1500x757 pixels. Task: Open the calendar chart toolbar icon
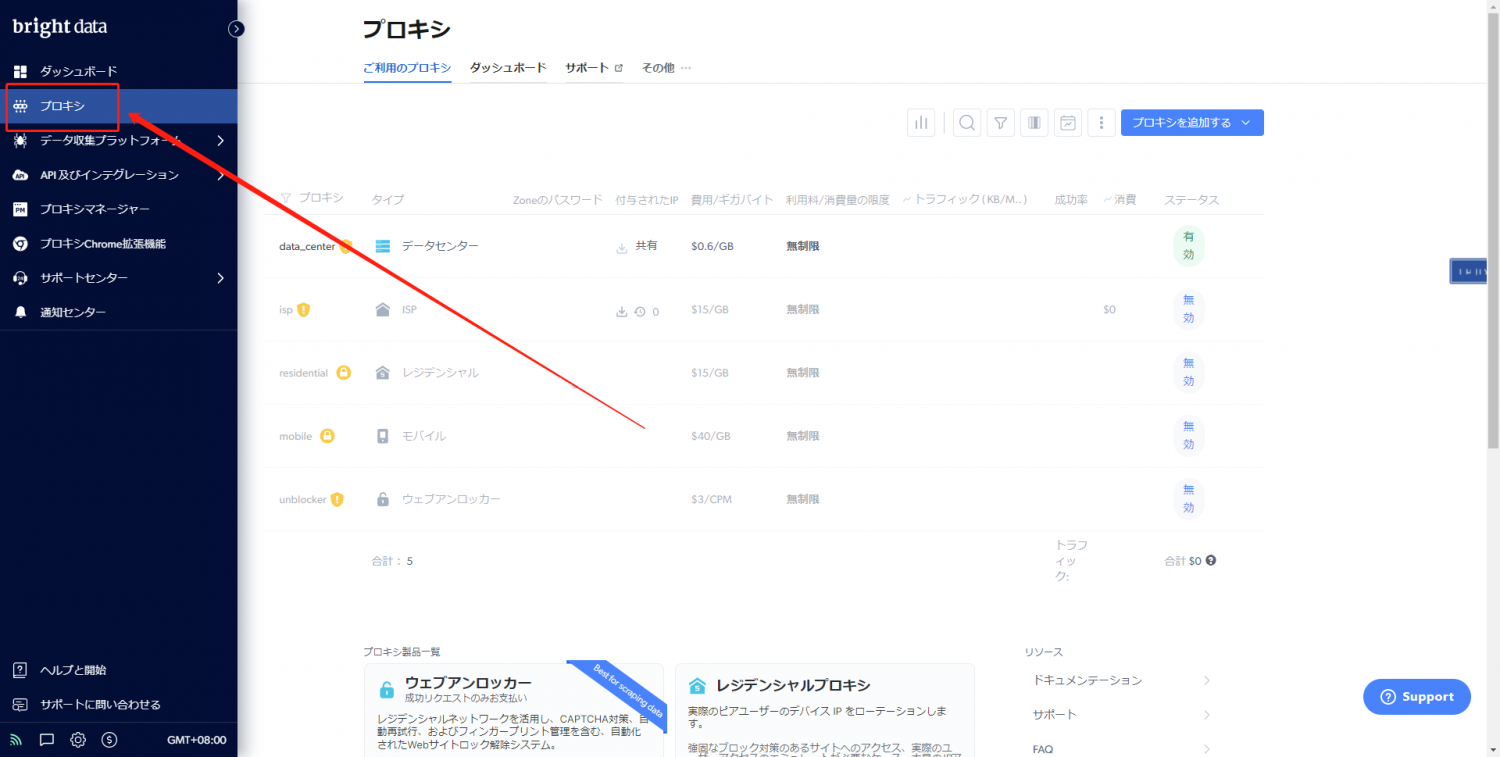pos(1068,123)
